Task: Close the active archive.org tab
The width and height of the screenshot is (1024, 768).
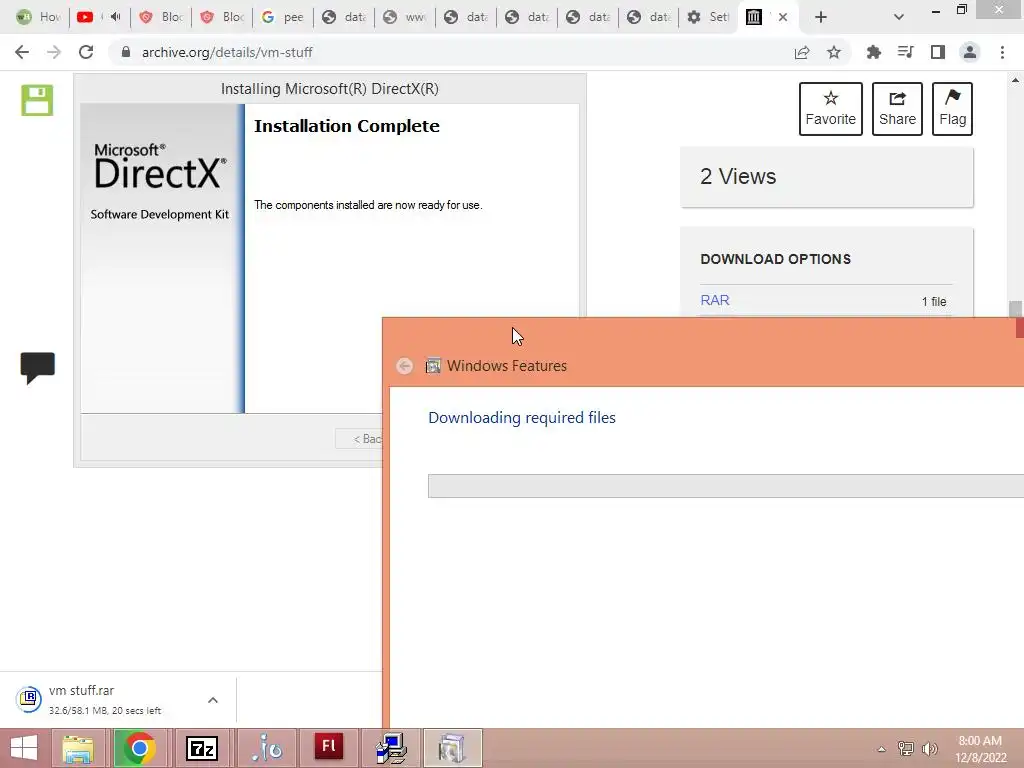Action: tap(782, 17)
